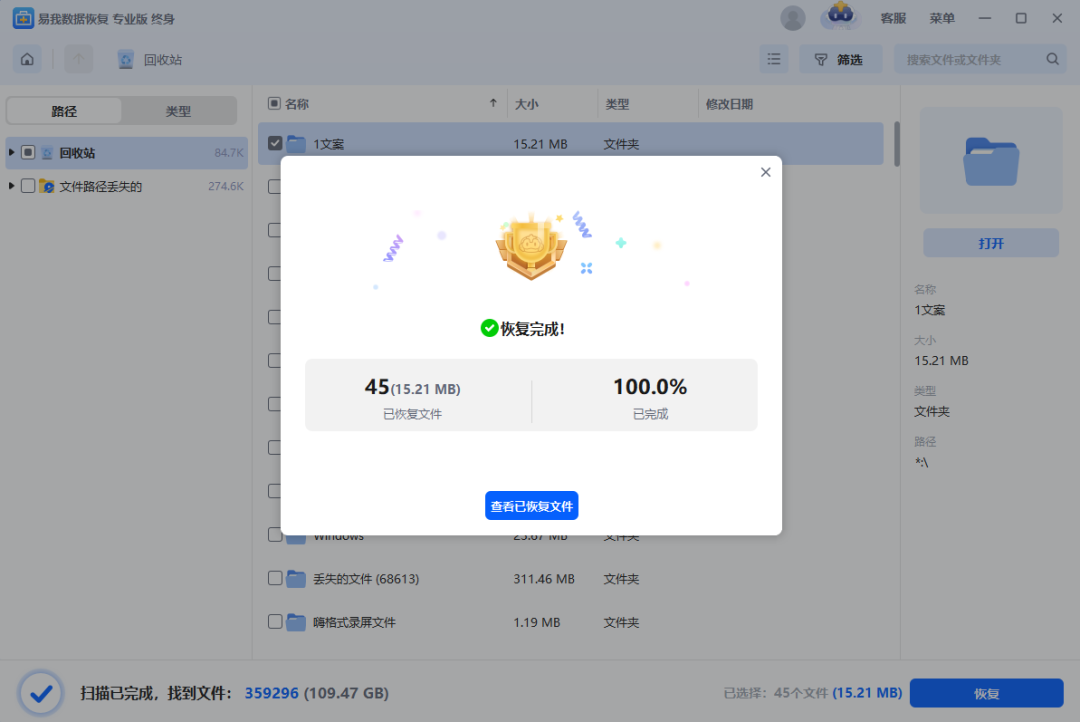Open the 菜单 menu
This screenshot has width=1080, height=722.
coord(942,19)
